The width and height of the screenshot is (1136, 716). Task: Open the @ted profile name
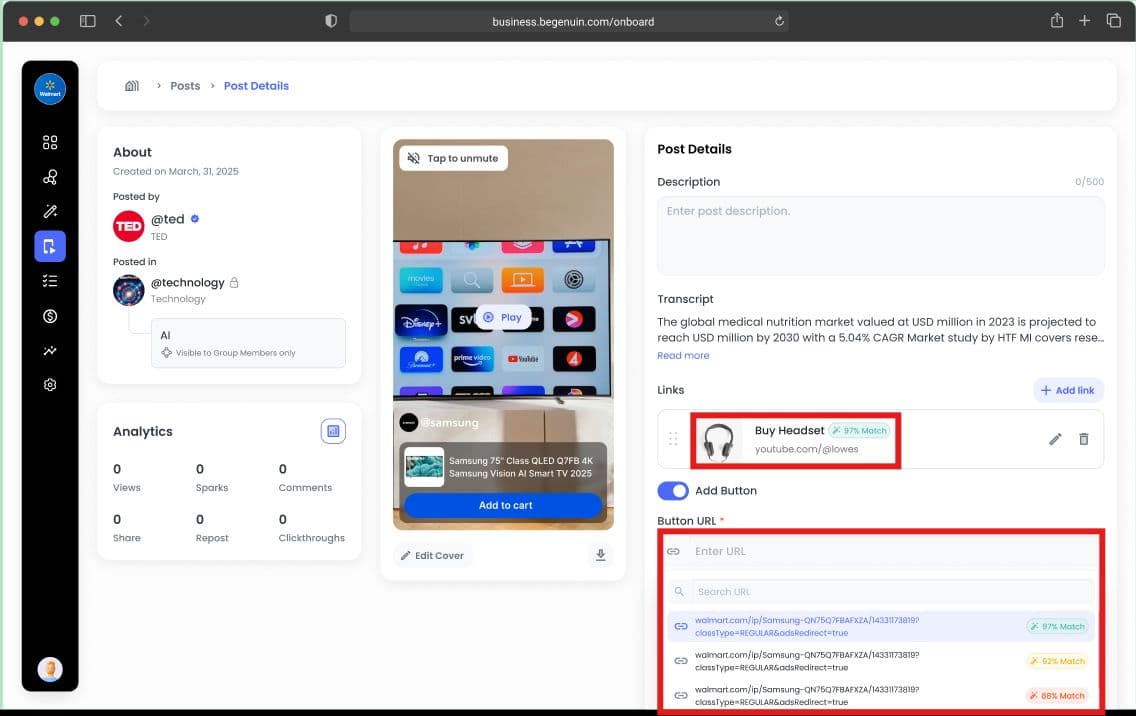coord(167,219)
